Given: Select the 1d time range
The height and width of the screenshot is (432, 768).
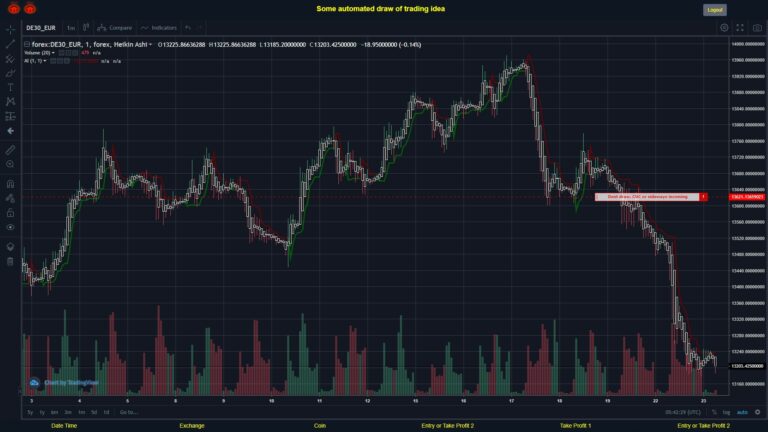Looking at the screenshot, I should (106, 412).
